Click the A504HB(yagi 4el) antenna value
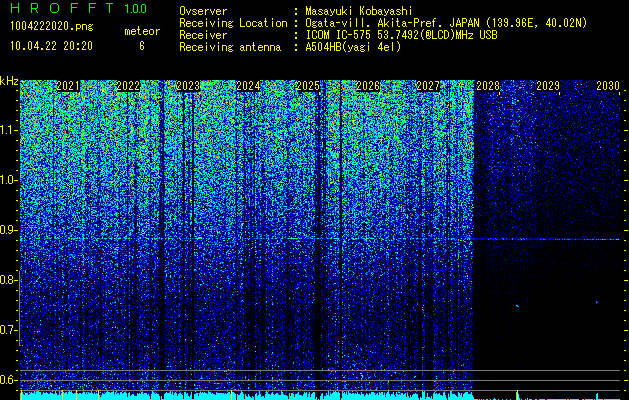This screenshot has width=629, height=400. 353,47
